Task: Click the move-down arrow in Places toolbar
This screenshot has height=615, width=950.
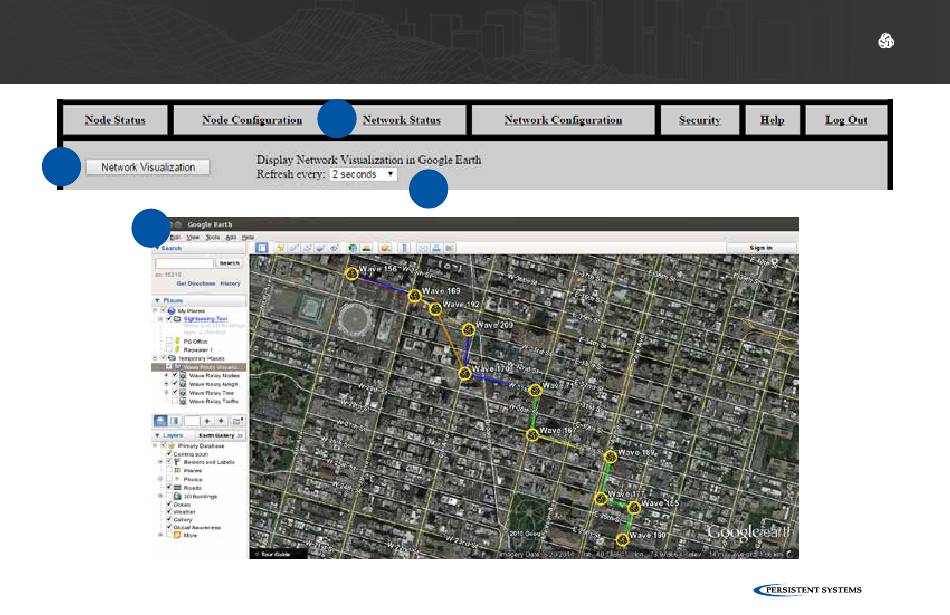Action: pyautogui.click(x=221, y=421)
